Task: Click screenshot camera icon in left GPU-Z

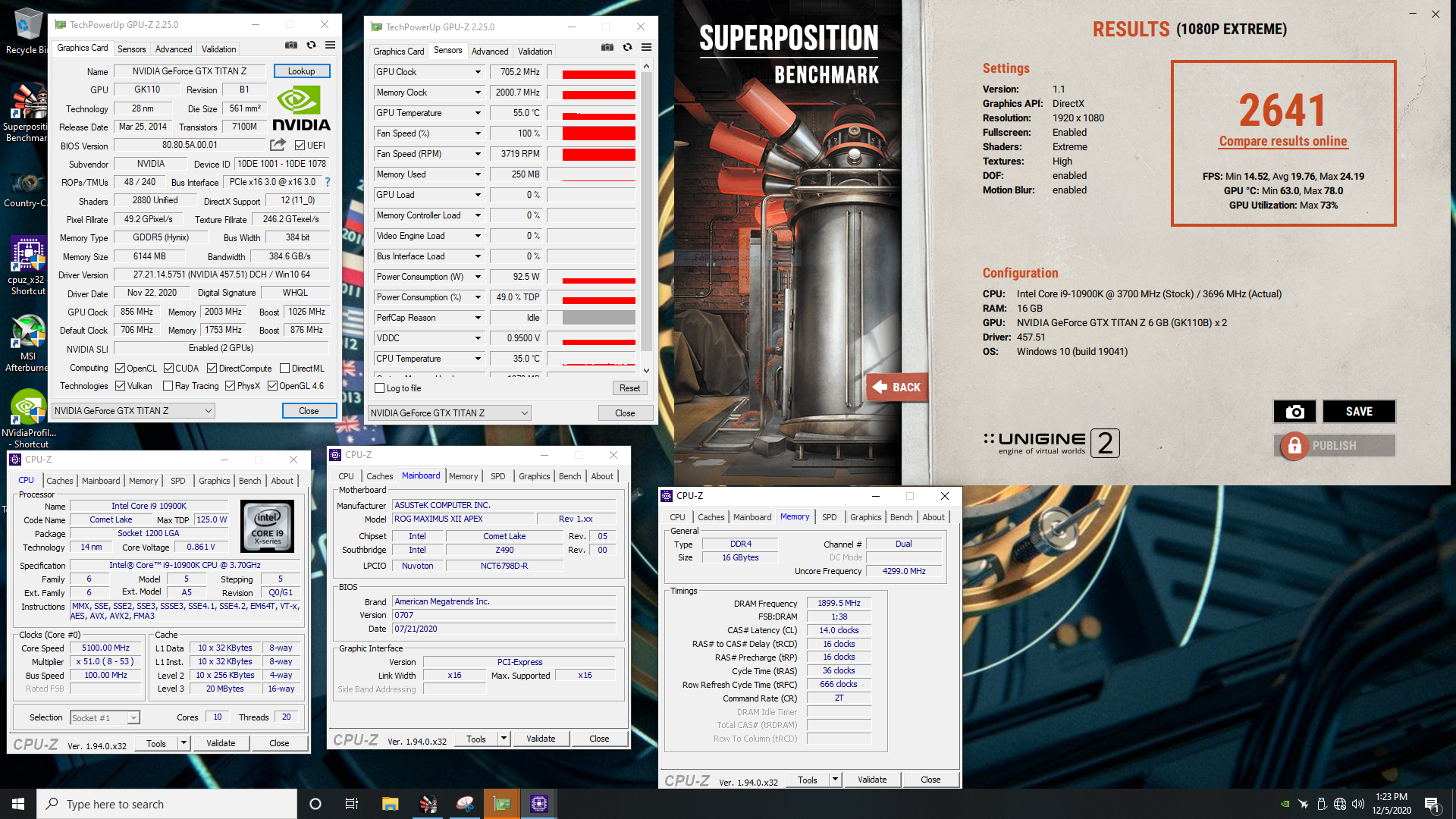Action: 291,45
